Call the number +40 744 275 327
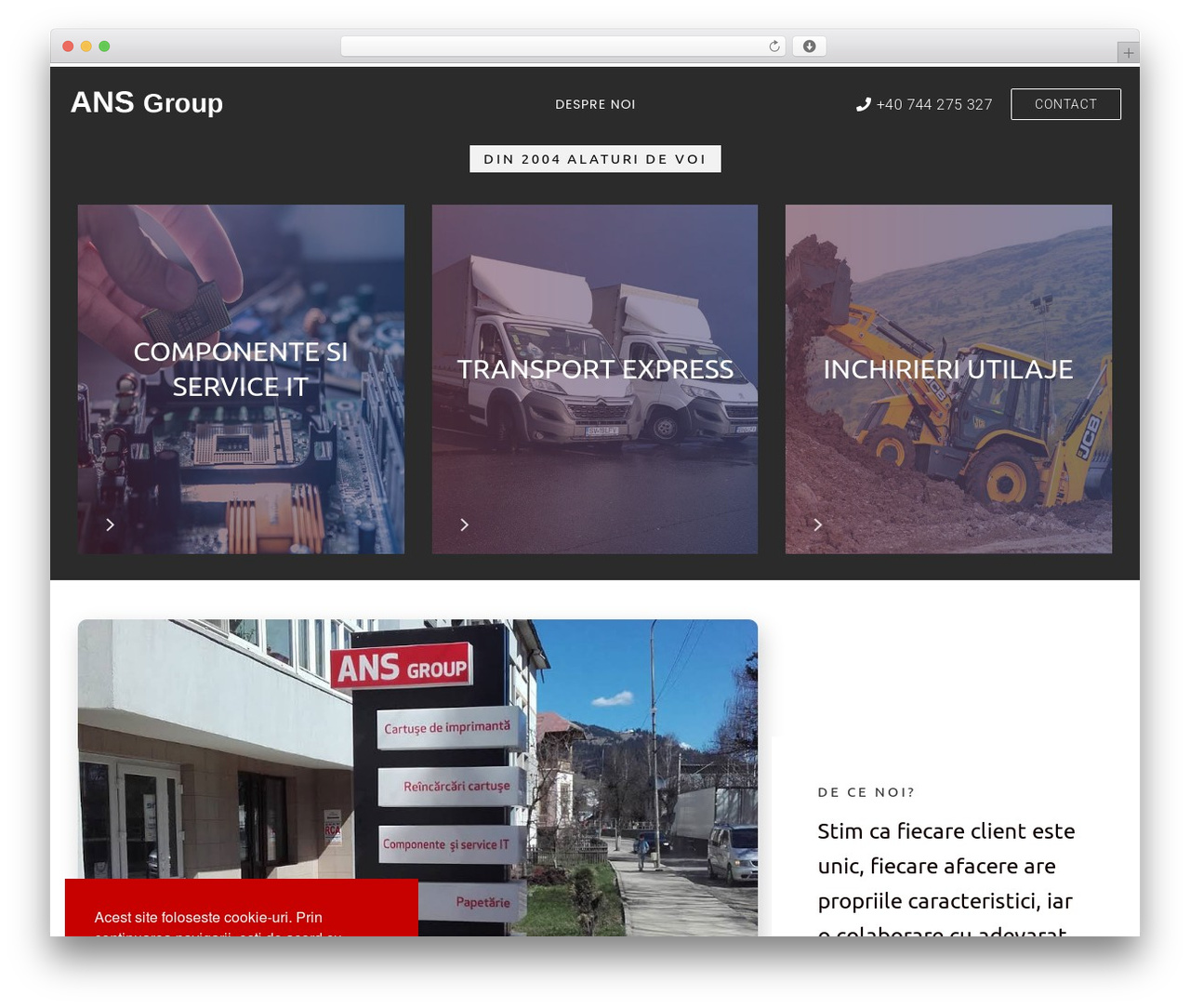This screenshot has width=1190, height=1008. coord(933,104)
